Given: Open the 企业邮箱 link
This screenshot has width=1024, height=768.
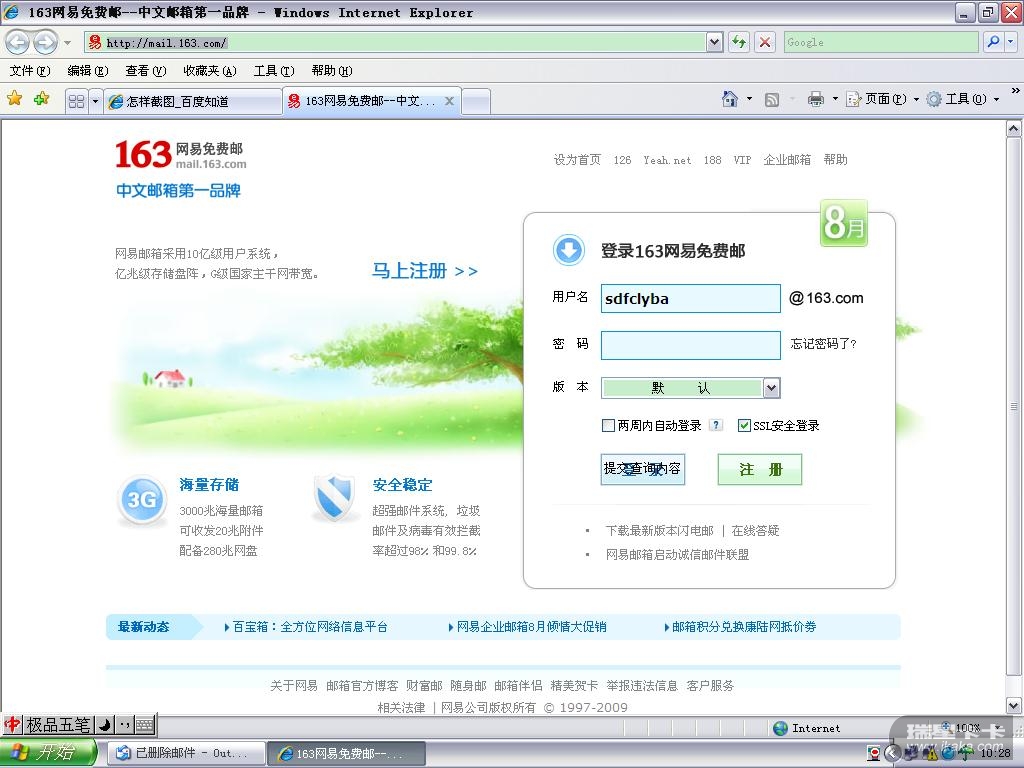Looking at the screenshot, I should 788,160.
